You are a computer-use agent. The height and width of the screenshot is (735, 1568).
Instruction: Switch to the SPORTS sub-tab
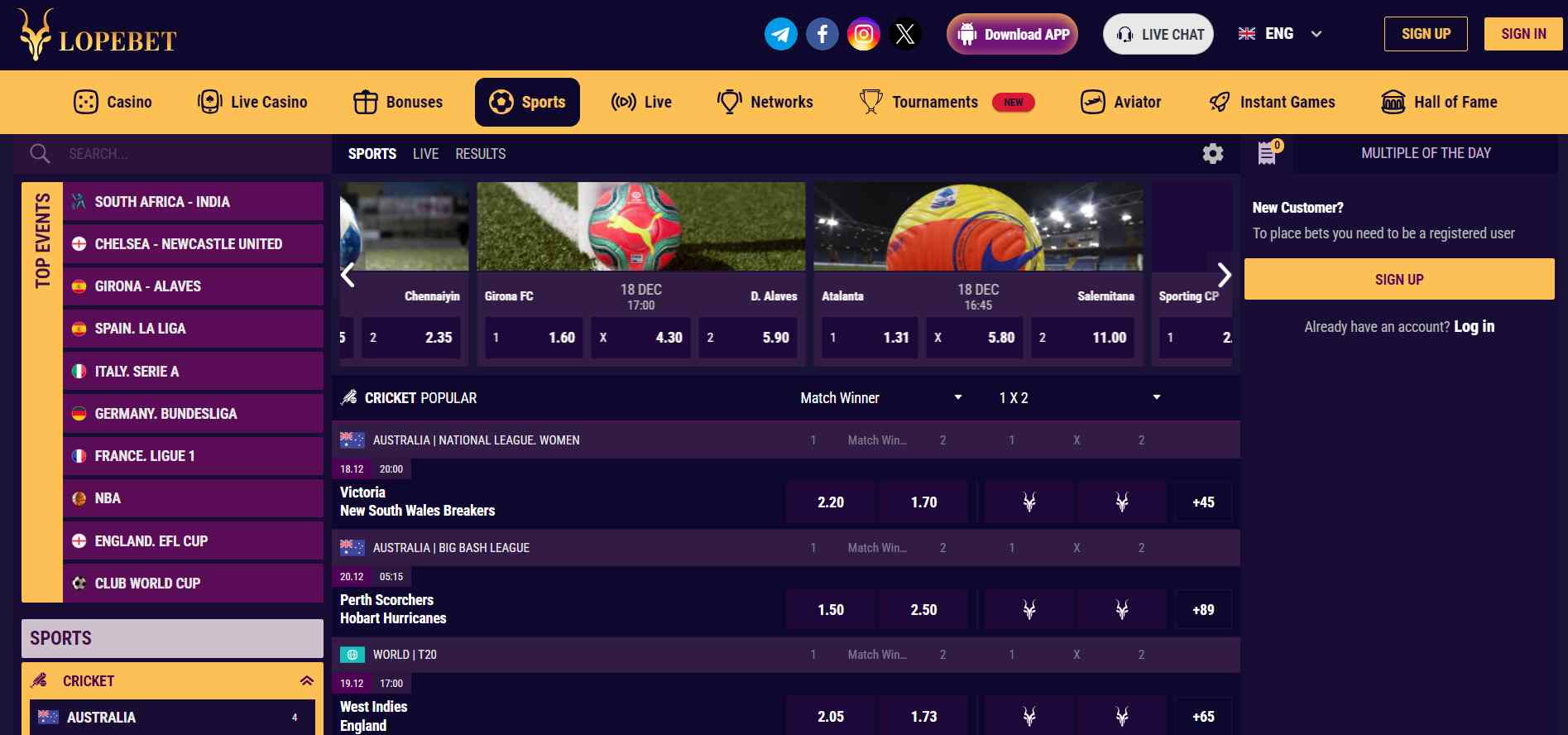[372, 154]
